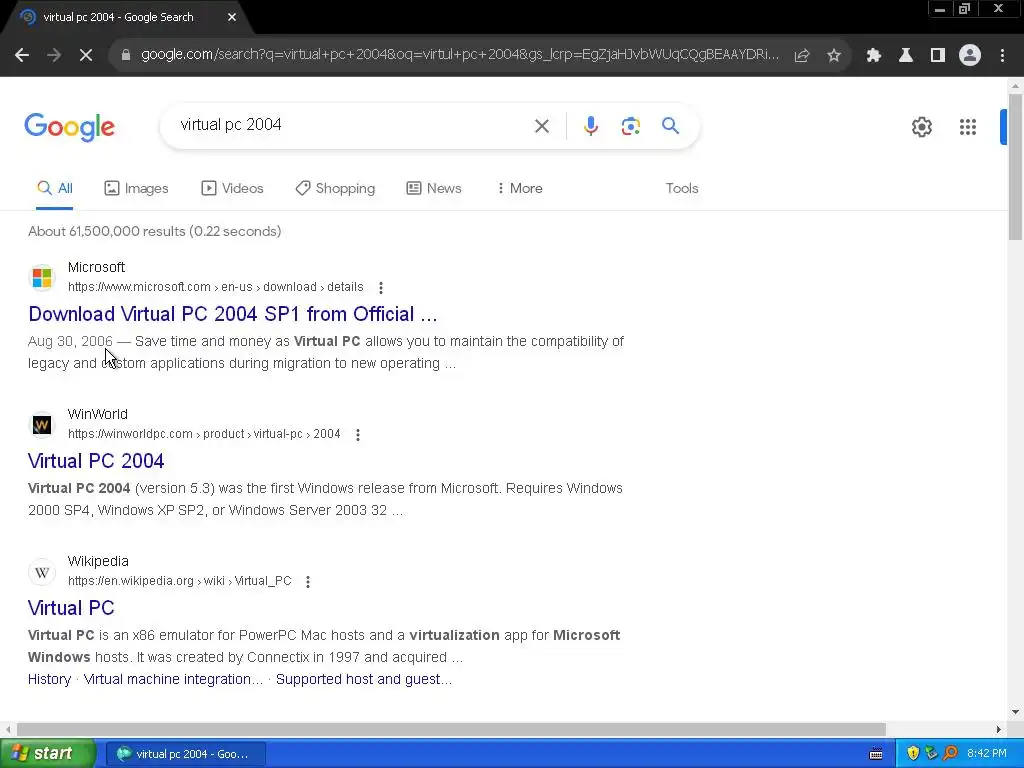The width and height of the screenshot is (1024, 768).
Task: Open the WinWorld Virtual PC 2004 link
Action: point(96,461)
